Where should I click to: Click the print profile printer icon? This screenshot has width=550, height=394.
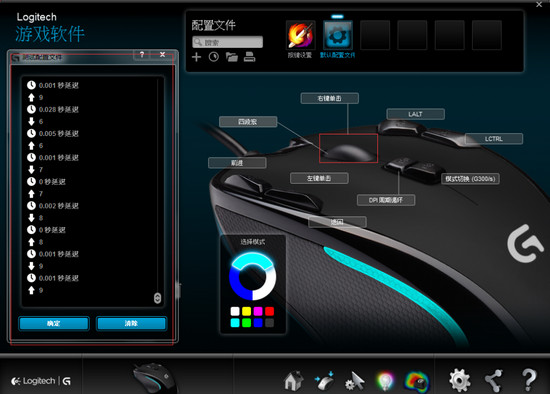coord(249,56)
